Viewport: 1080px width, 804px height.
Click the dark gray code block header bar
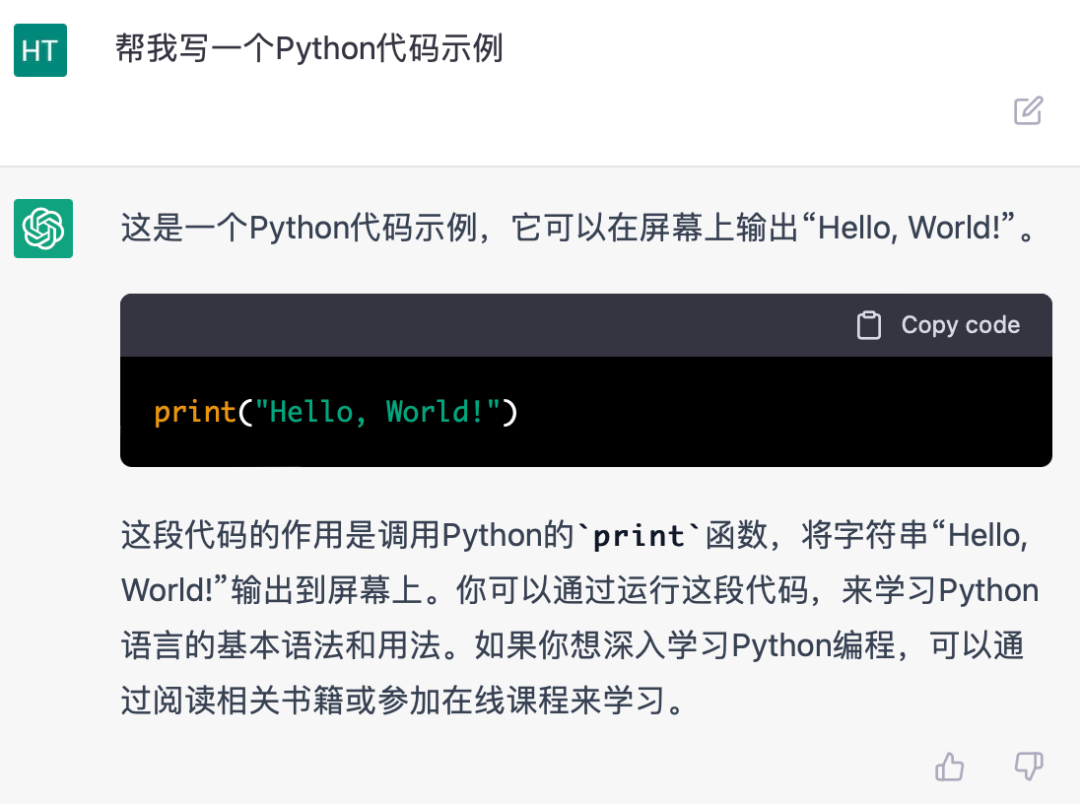(480, 326)
